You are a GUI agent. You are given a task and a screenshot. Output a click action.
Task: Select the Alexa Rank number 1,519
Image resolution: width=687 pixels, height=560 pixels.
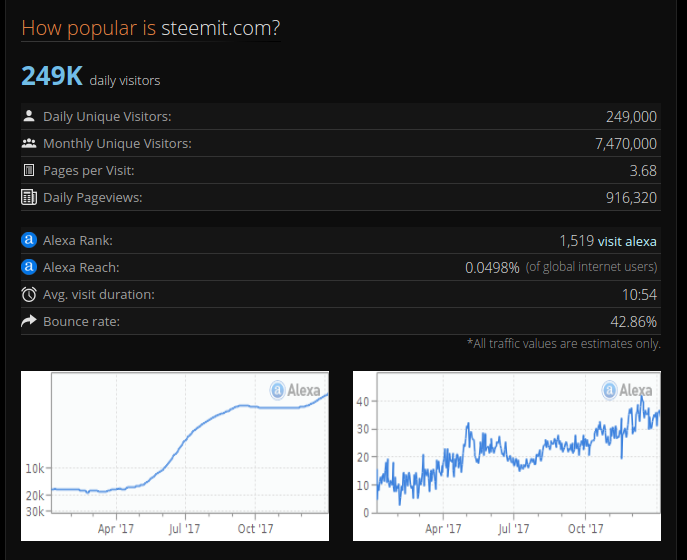tap(576, 241)
